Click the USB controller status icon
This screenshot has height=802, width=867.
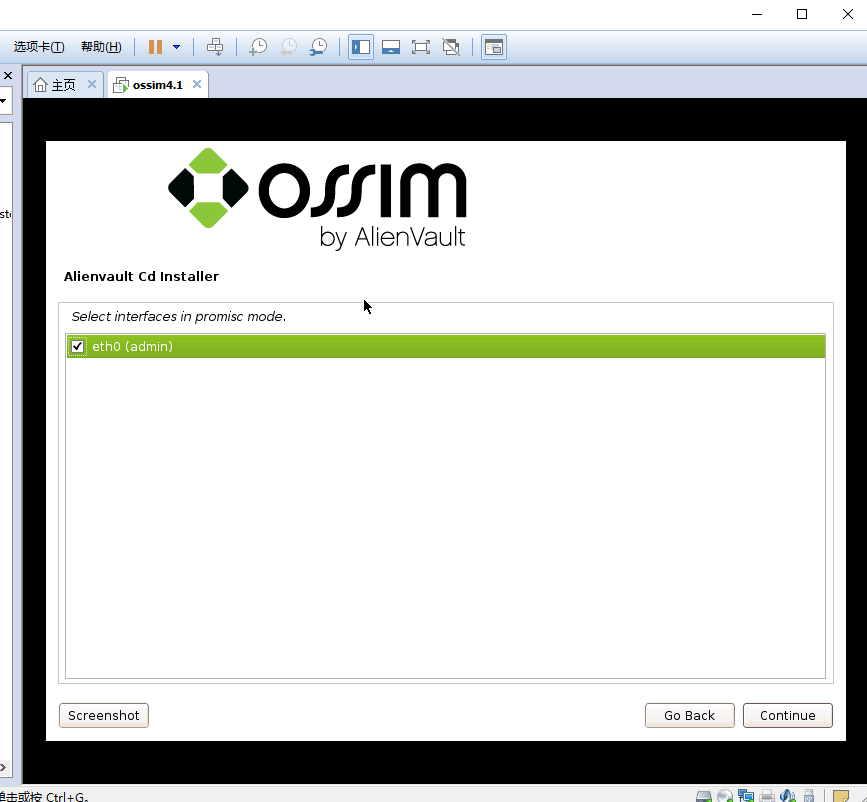[809, 796]
